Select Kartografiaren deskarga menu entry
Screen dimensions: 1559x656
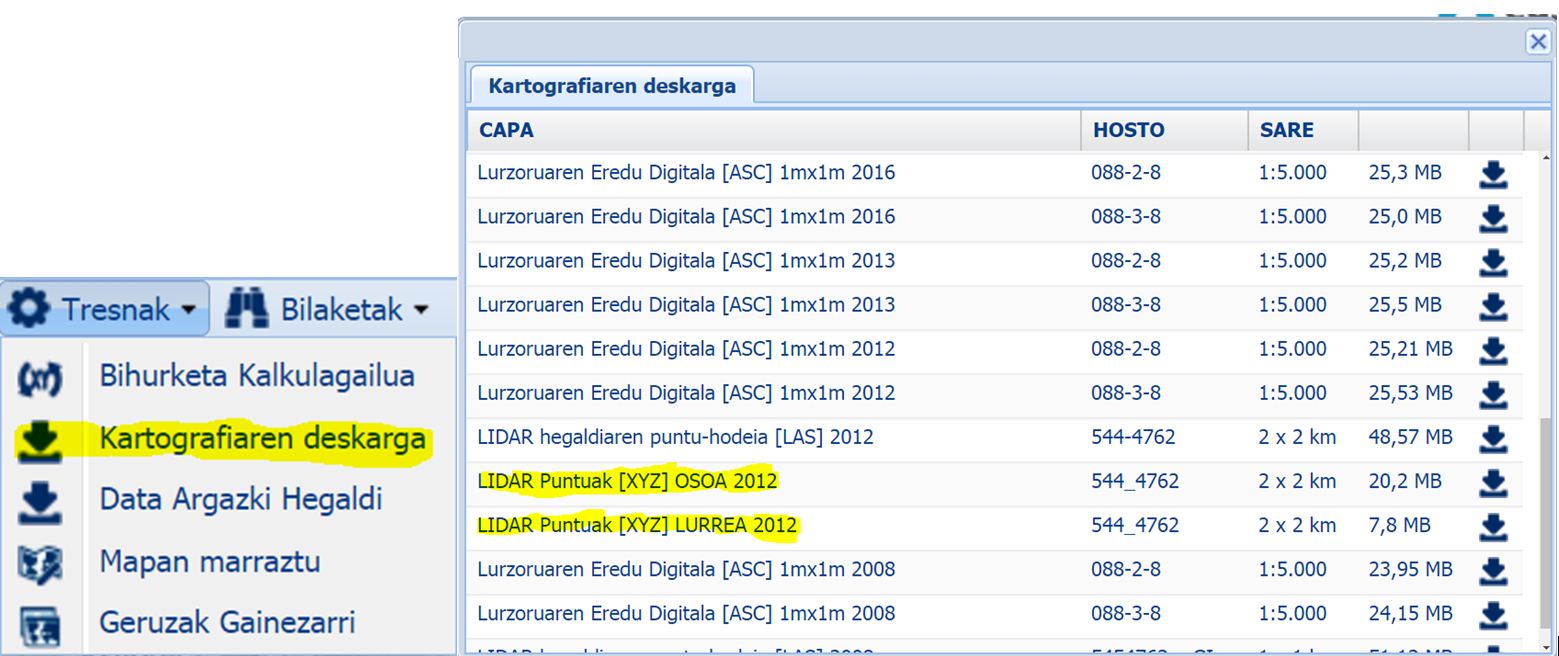point(262,438)
